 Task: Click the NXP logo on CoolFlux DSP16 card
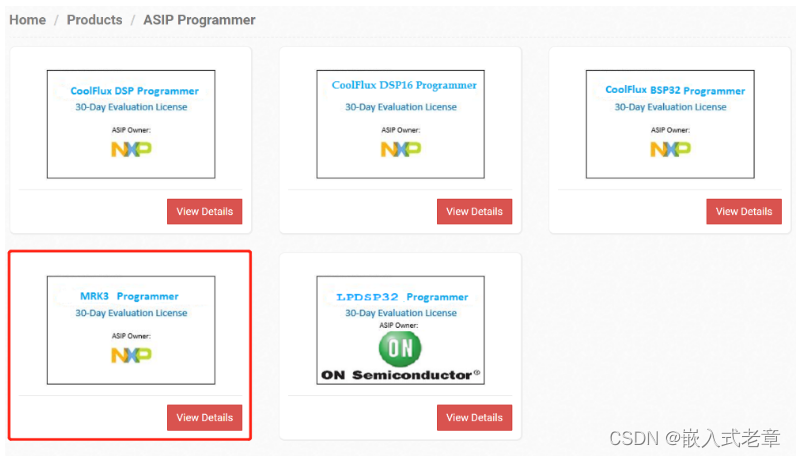pos(401,149)
